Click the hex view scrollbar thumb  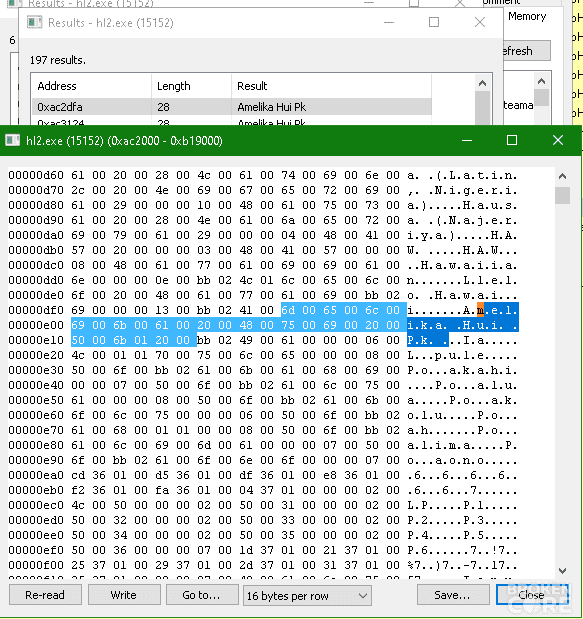[x=562, y=195]
